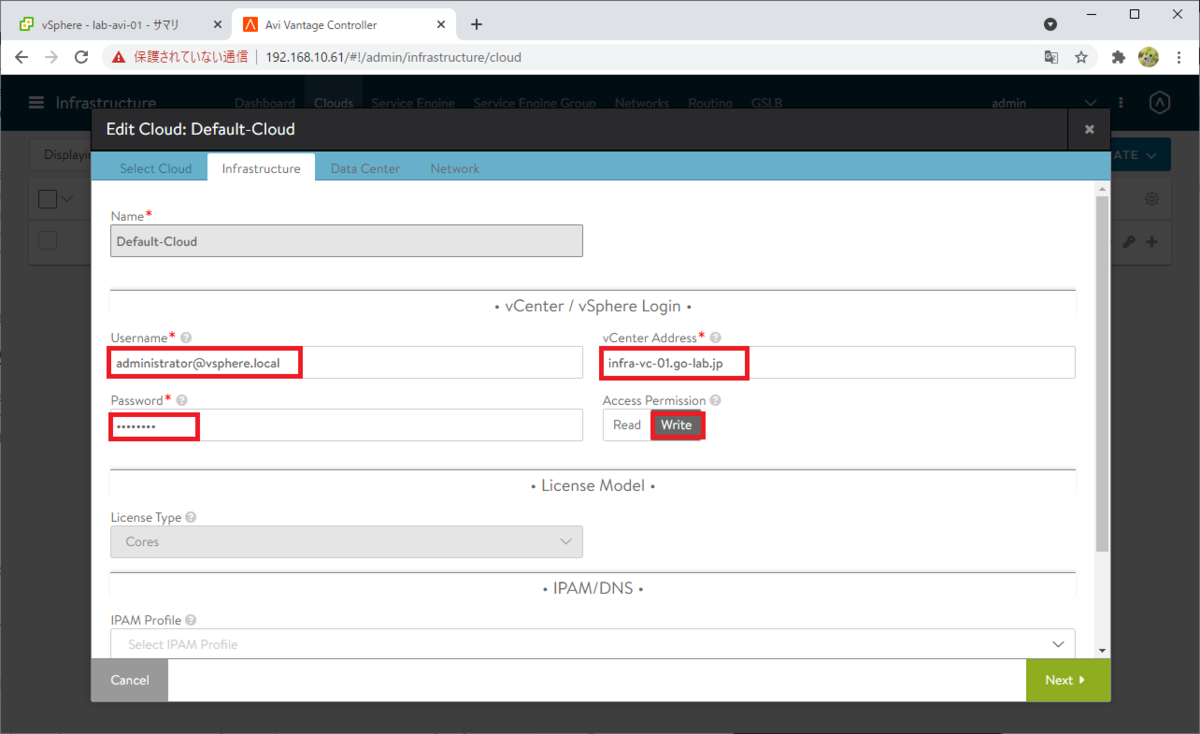This screenshot has width=1200, height=734.
Task: Select Read access permission
Action: click(x=627, y=425)
